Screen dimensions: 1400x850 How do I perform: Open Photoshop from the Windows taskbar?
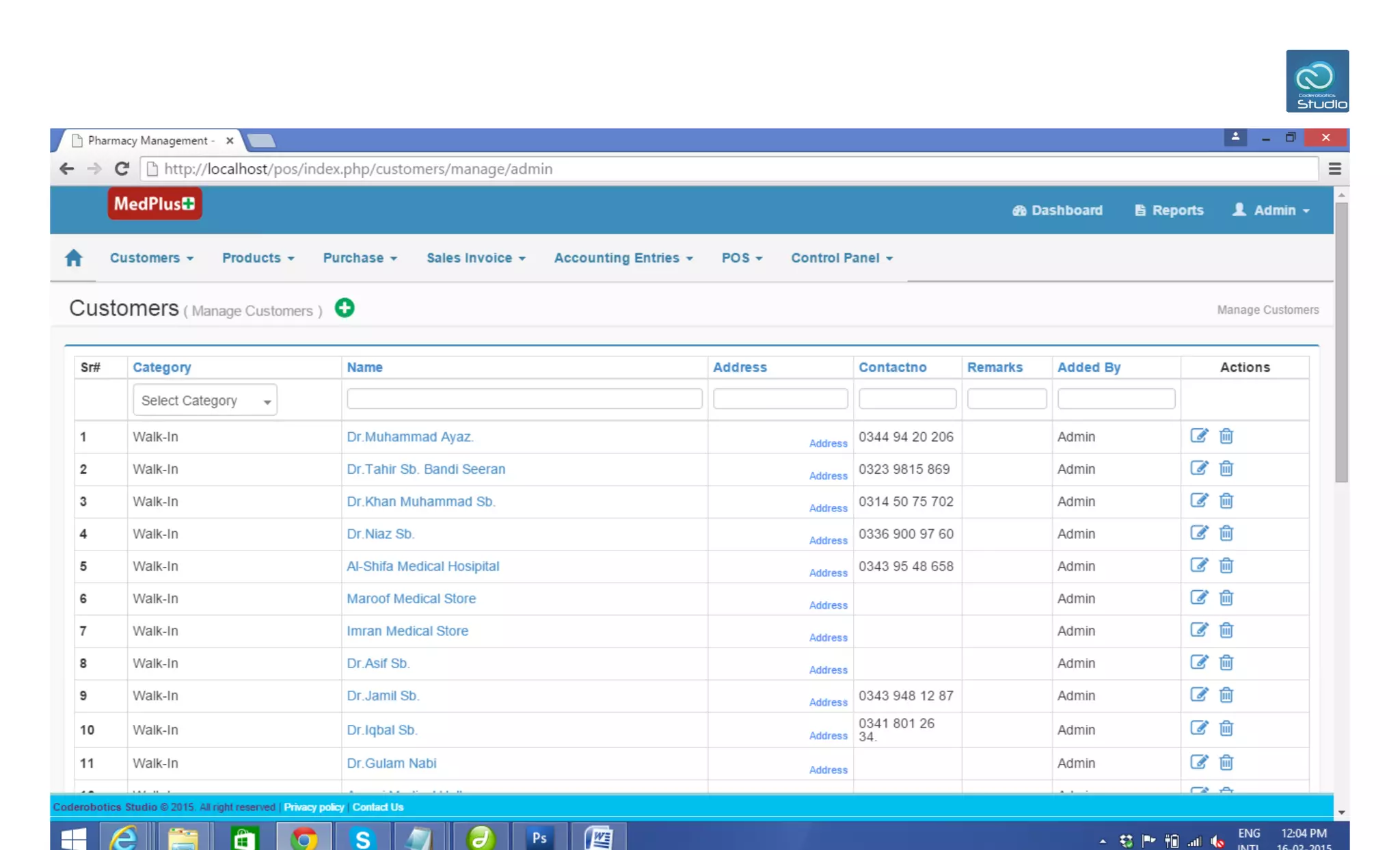[x=539, y=837]
